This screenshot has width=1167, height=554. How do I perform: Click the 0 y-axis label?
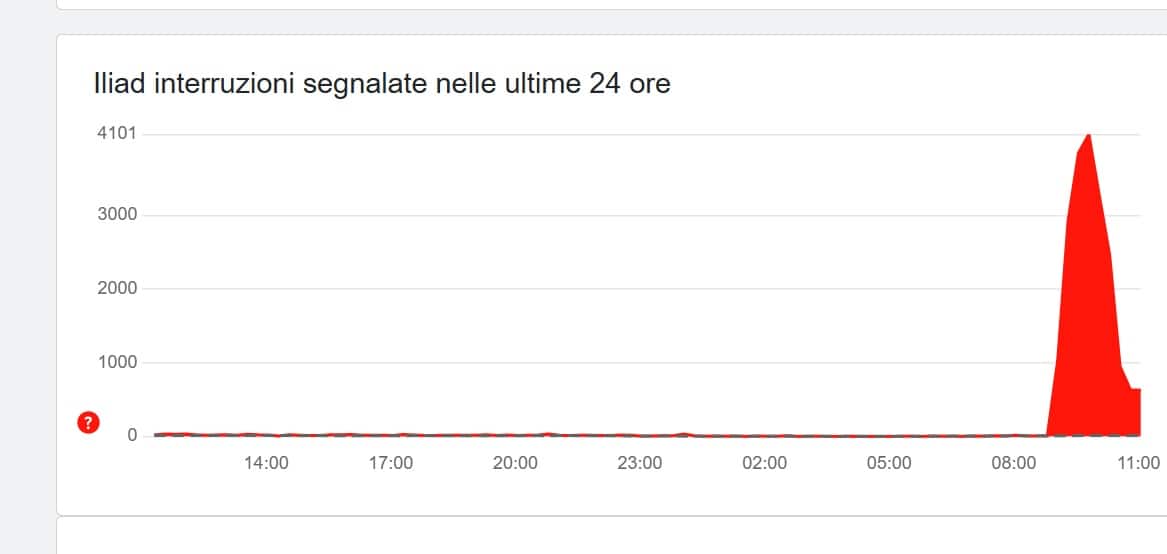click(130, 436)
